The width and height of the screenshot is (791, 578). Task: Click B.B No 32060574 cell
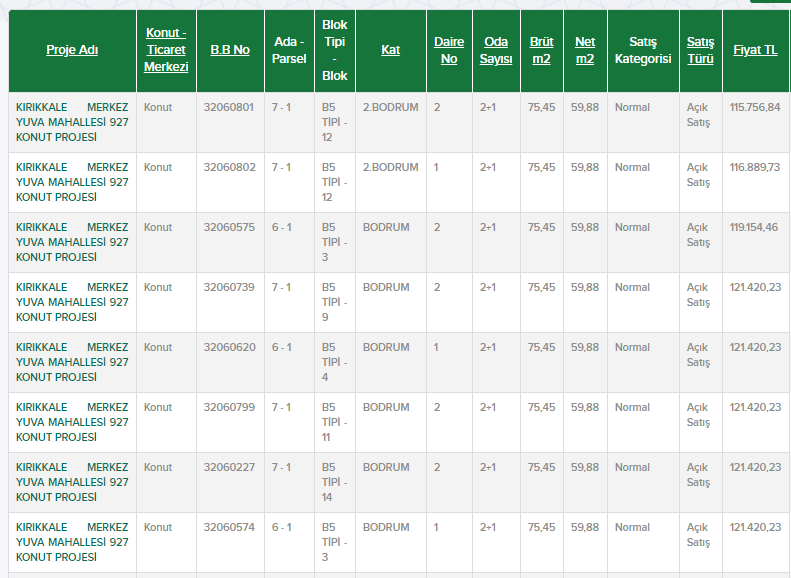(x=228, y=527)
